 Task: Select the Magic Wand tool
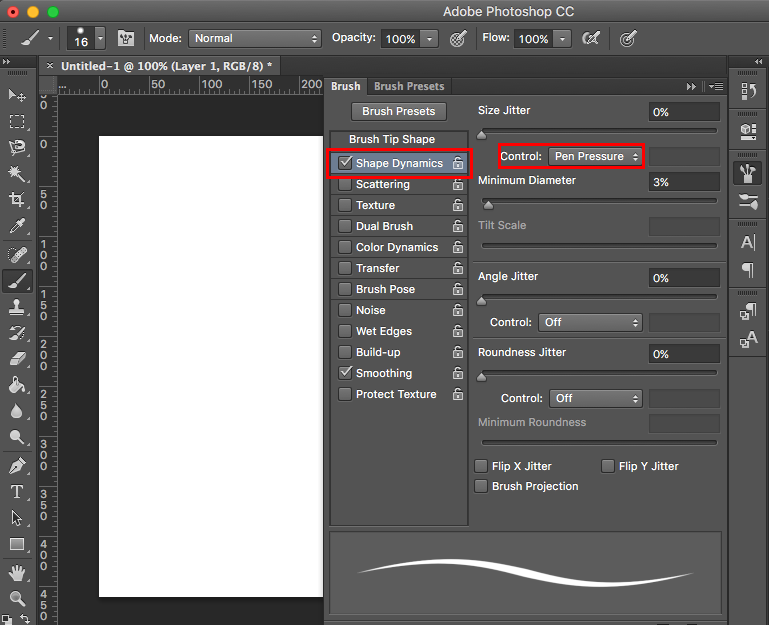pos(17,174)
